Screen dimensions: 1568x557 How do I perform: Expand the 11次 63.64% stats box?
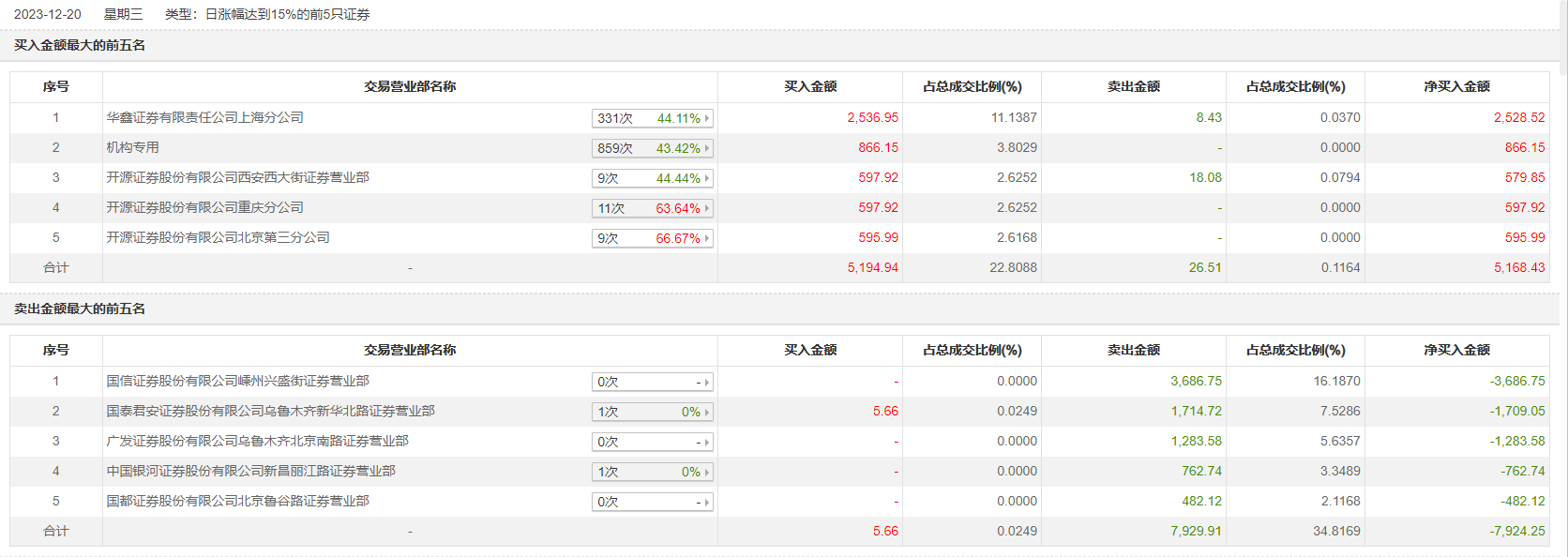653,208
